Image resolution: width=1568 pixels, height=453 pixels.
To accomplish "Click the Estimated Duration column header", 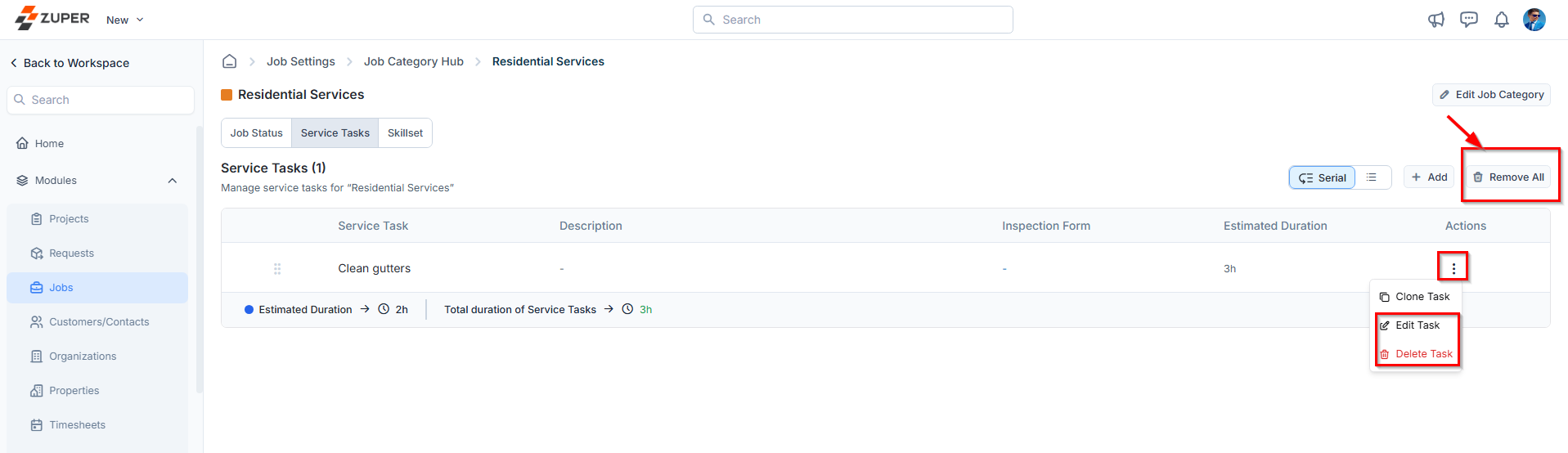I will coord(1275,226).
